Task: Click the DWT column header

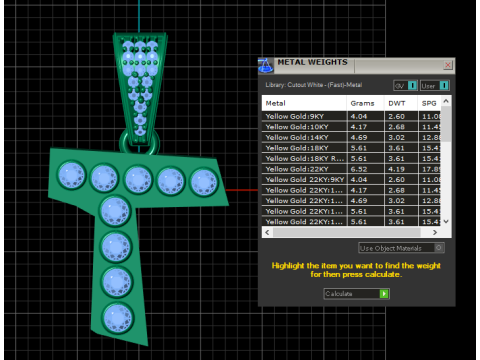Action: (x=401, y=103)
